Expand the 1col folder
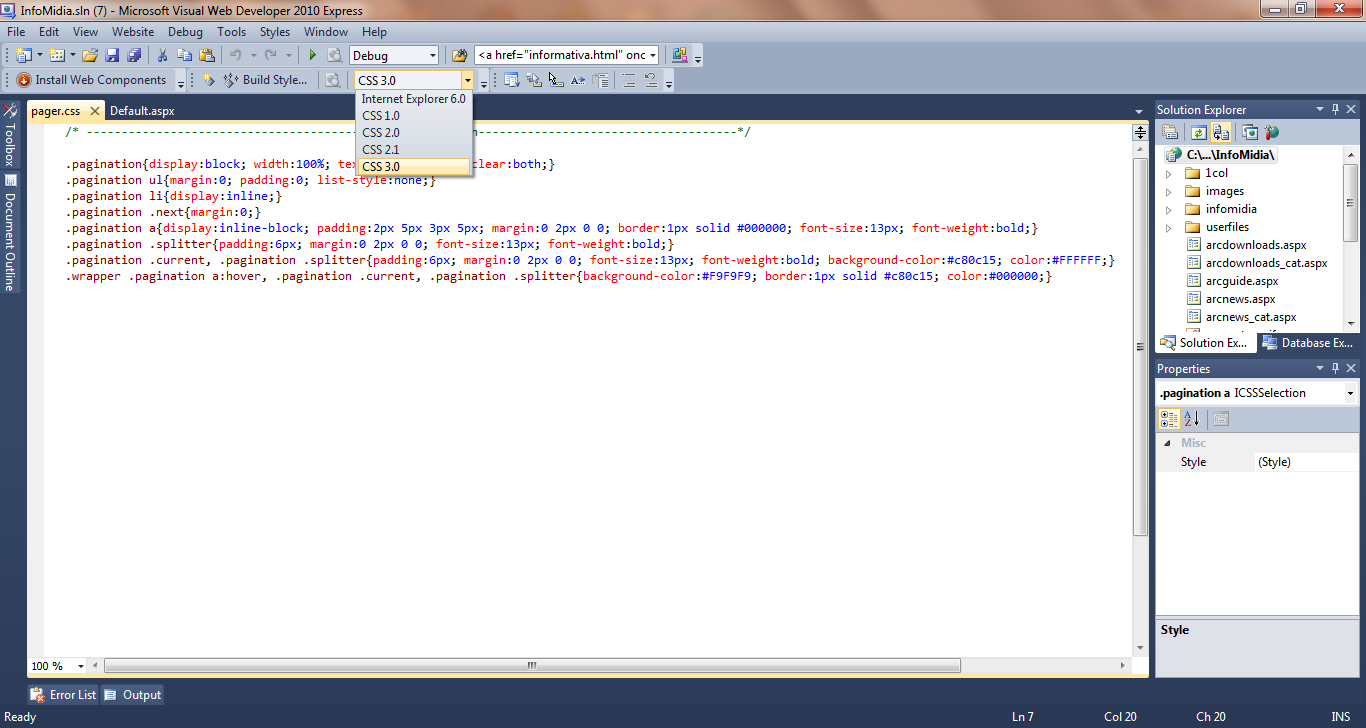1366x728 pixels. [1168, 173]
